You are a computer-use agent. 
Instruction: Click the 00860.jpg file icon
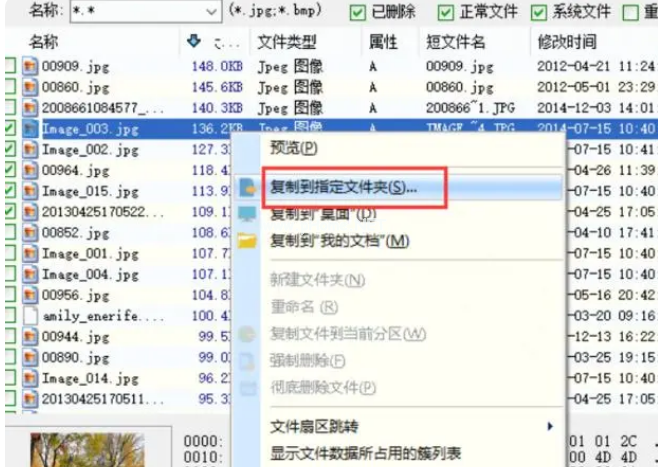coord(32,87)
